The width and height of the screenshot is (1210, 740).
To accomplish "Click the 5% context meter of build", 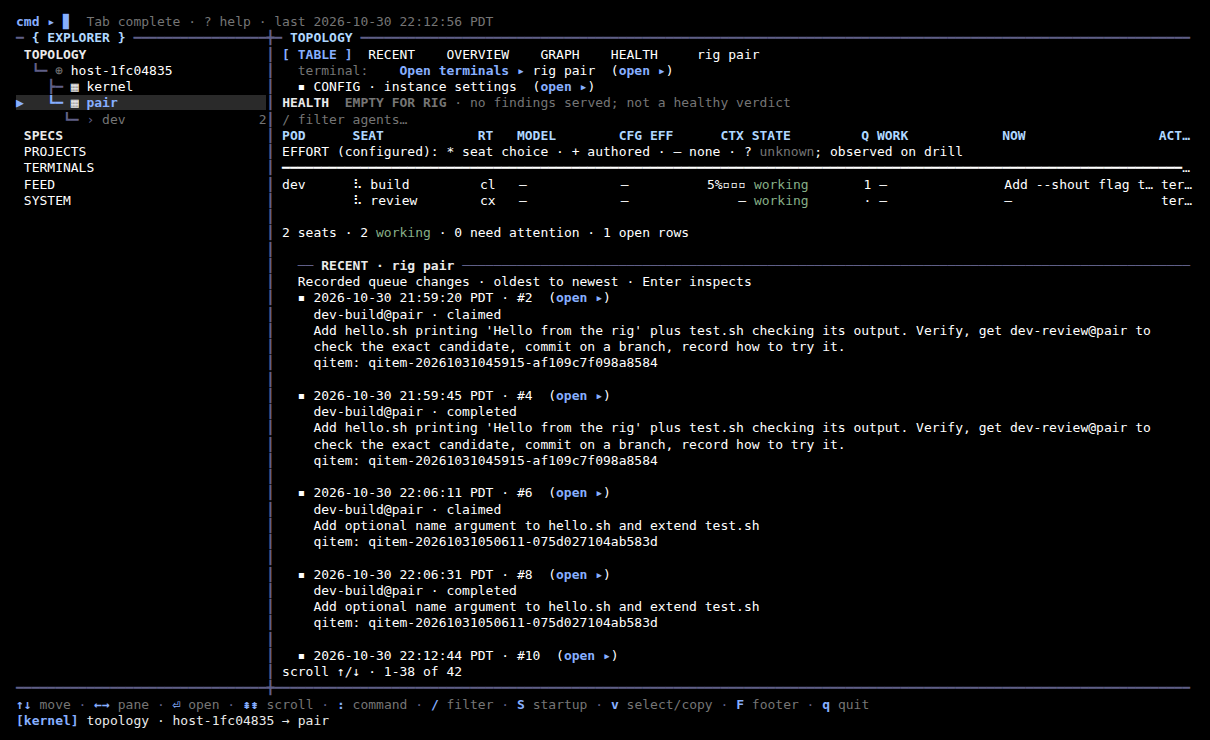I will (726, 185).
